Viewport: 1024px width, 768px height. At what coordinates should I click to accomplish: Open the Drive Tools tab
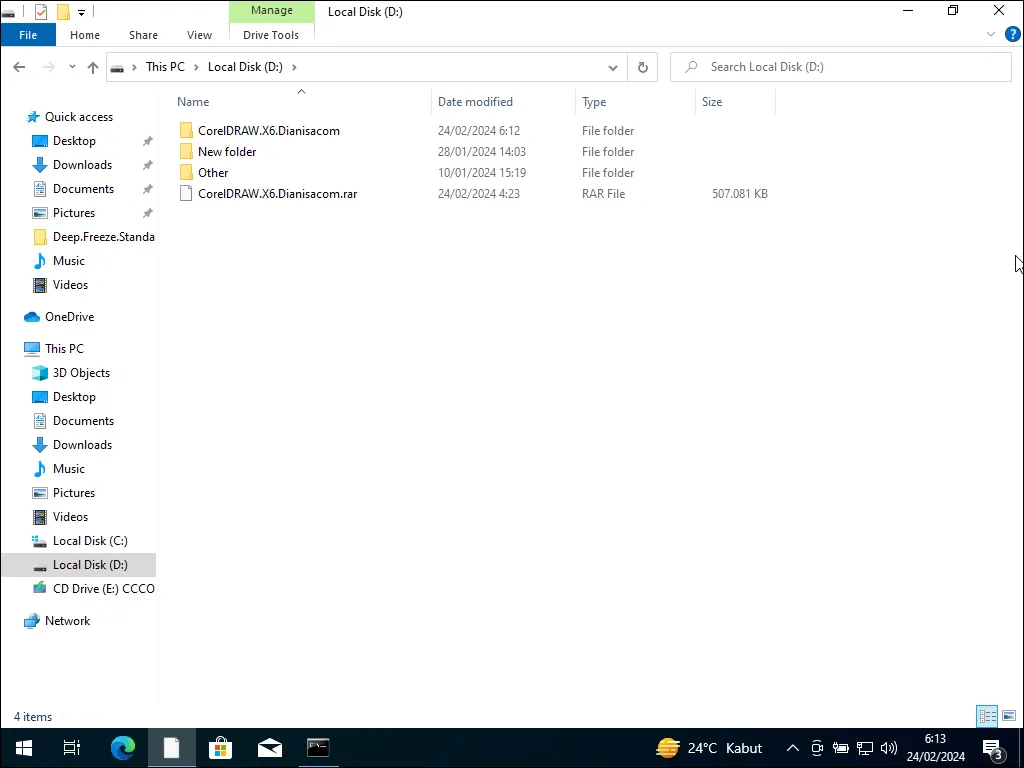click(271, 34)
